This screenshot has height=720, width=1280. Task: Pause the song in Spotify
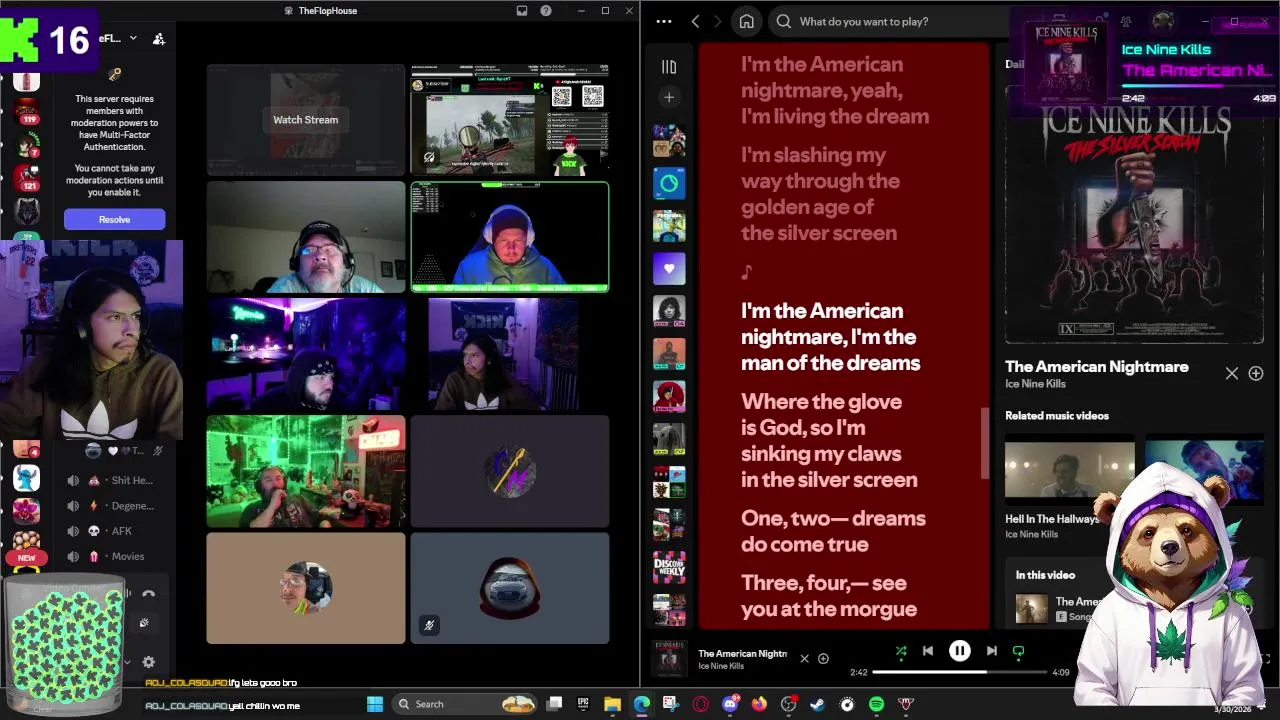[959, 651]
